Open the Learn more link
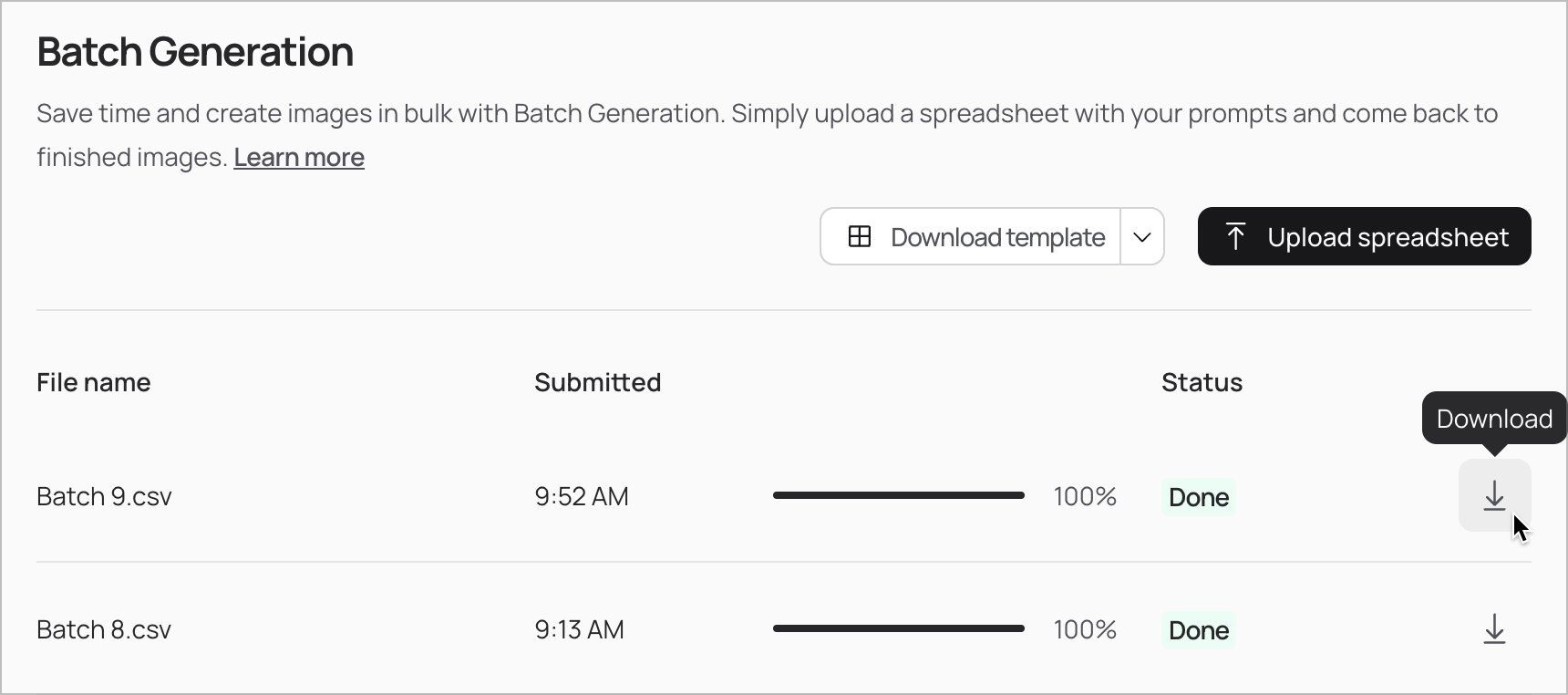Viewport: 1568px width, 695px height. coord(299,158)
